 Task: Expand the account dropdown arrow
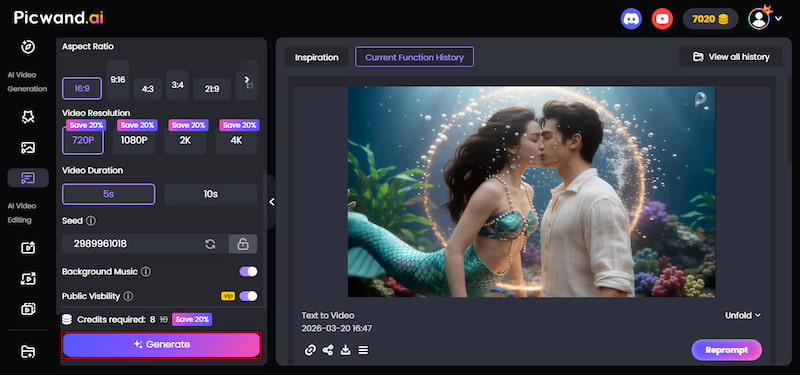[x=778, y=19]
